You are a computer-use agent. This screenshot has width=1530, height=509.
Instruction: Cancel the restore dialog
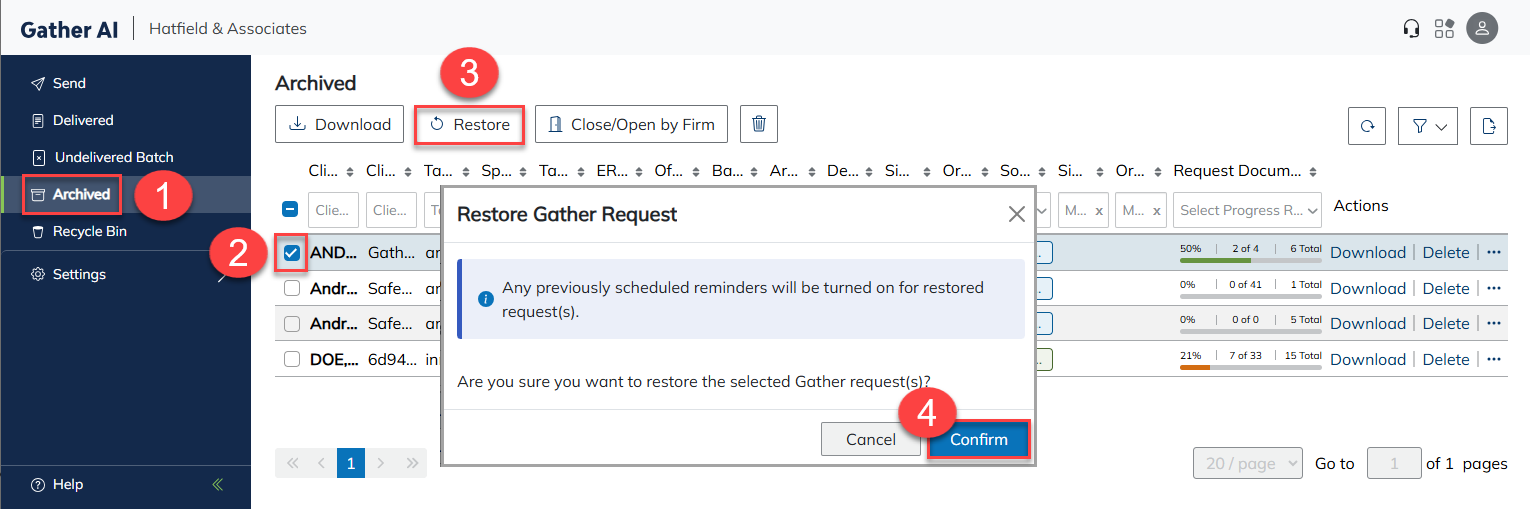pyautogui.click(x=870, y=440)
